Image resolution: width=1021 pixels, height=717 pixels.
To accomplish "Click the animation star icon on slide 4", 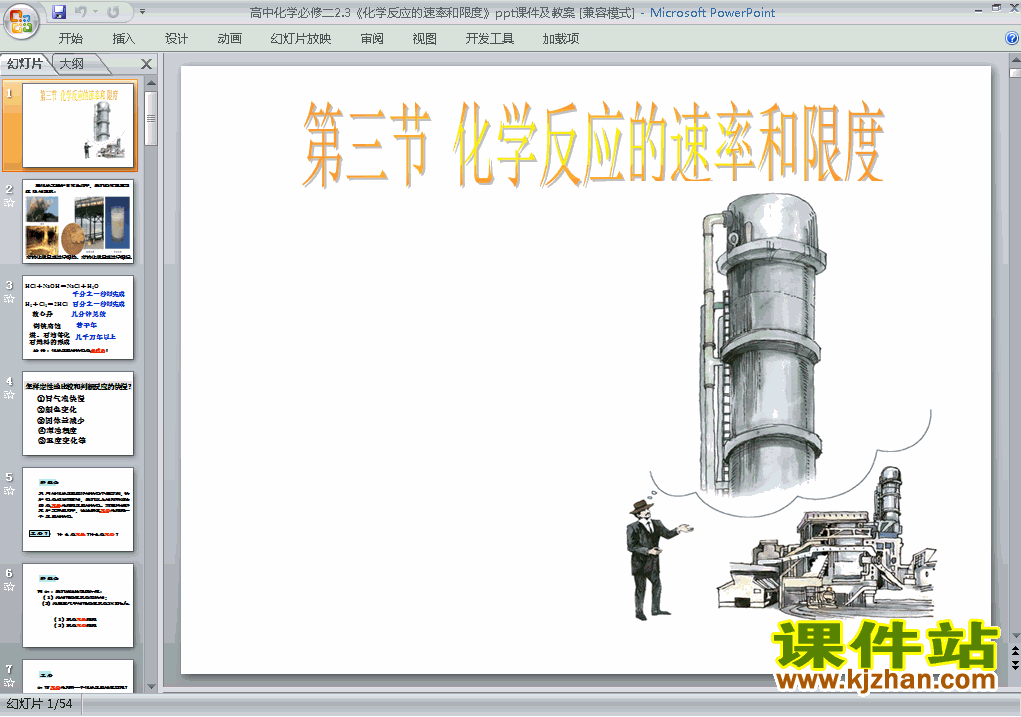I will [9, 395].
